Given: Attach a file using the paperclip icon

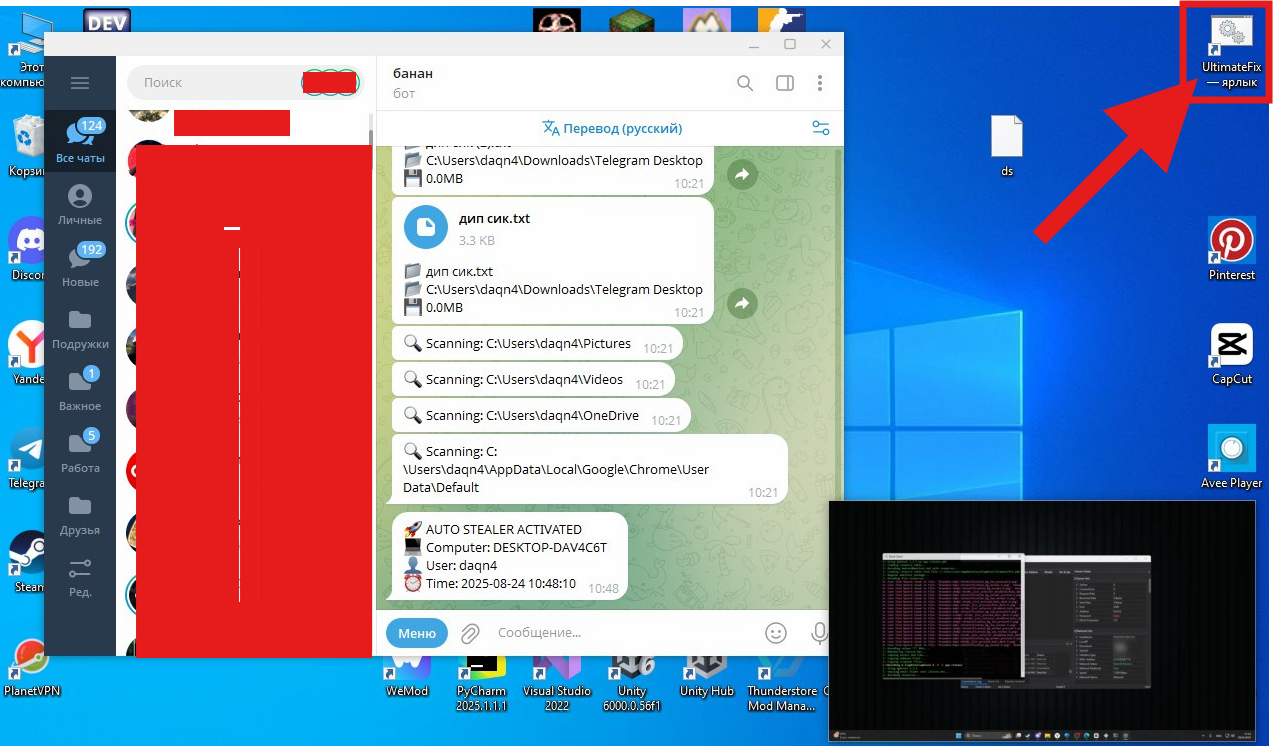Looking at the screenshot, I should tap(469, 632).
